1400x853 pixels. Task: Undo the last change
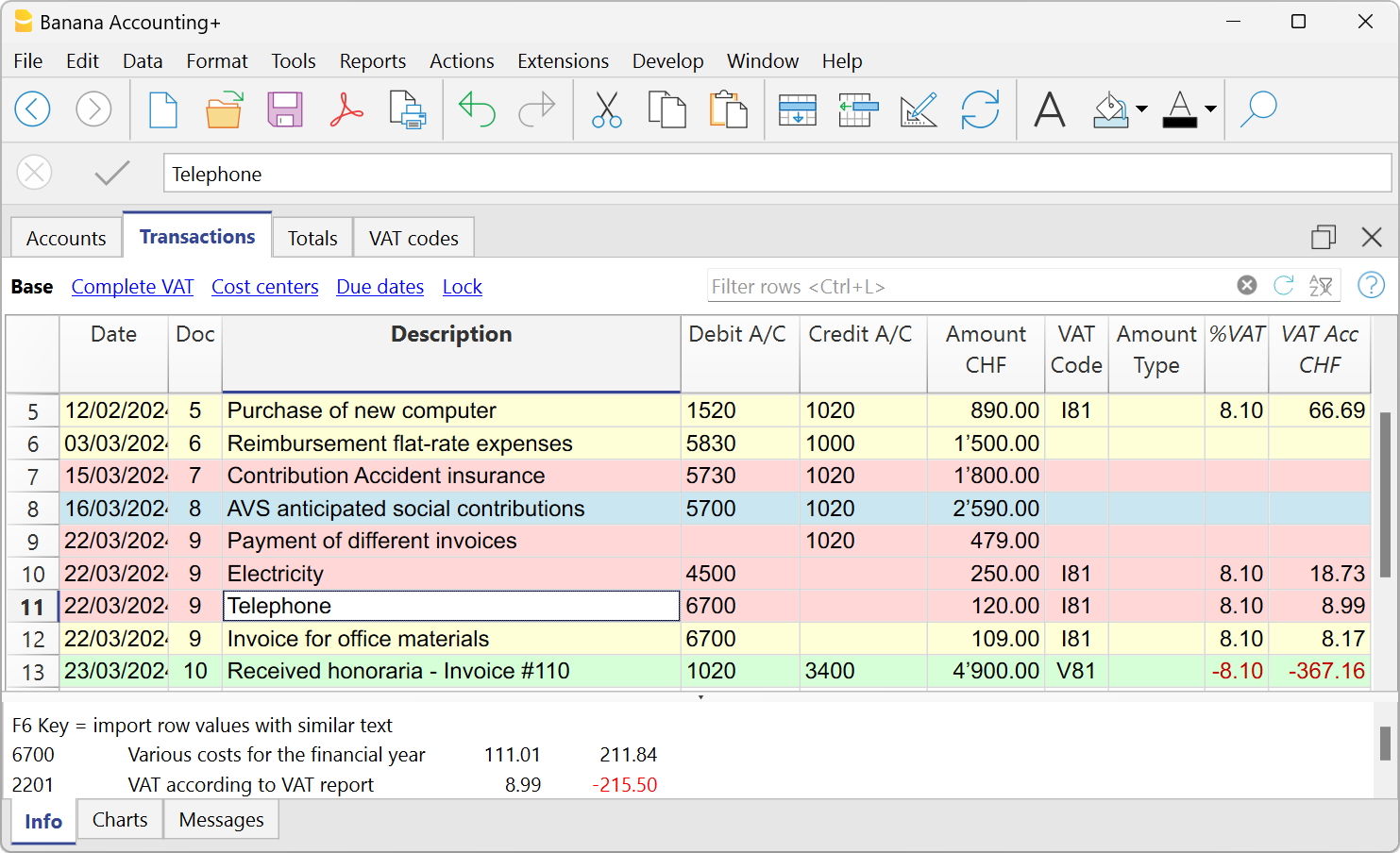point(477,110)
